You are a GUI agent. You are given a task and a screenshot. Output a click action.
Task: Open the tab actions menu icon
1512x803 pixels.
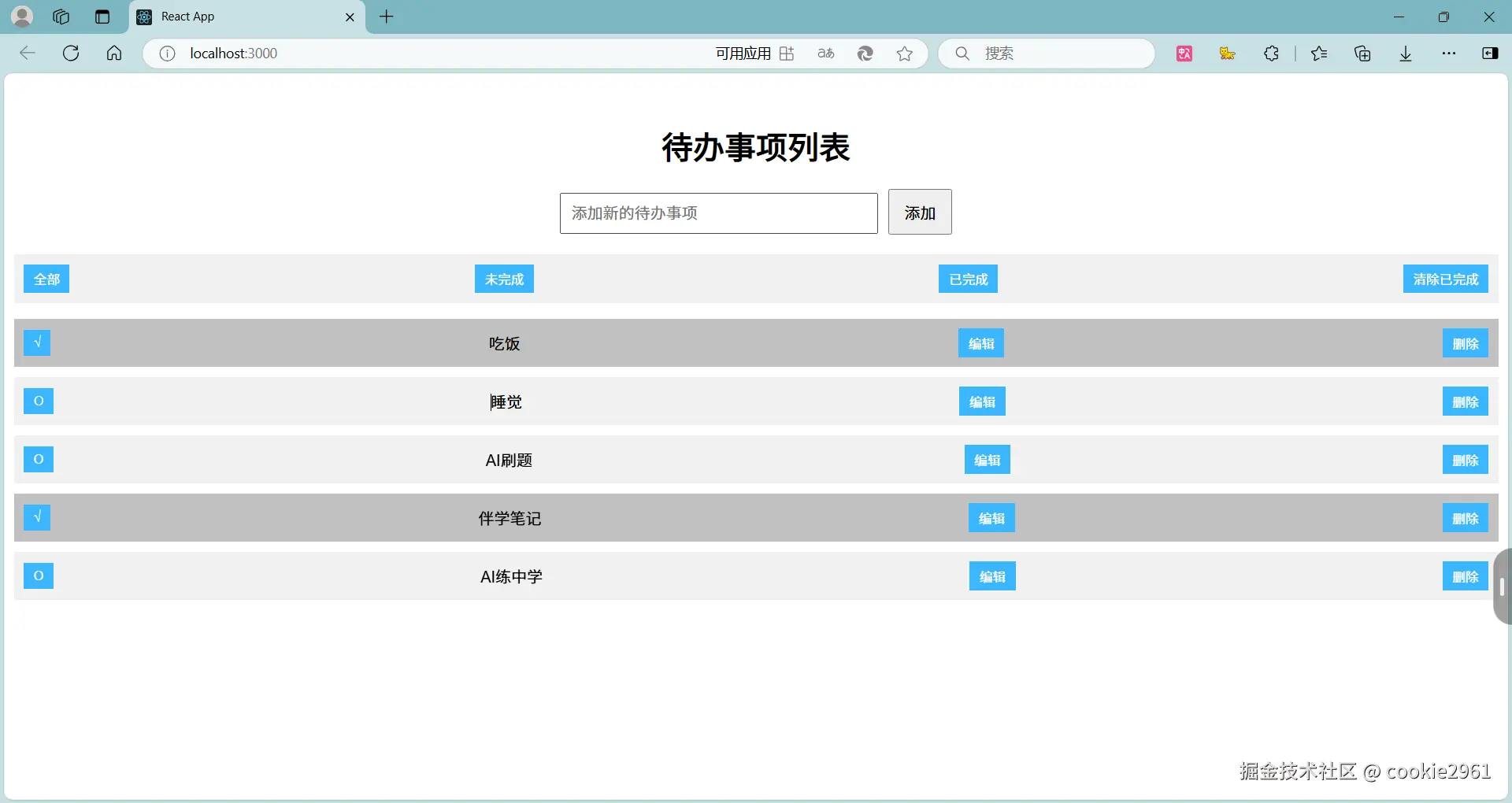(102, 17)
